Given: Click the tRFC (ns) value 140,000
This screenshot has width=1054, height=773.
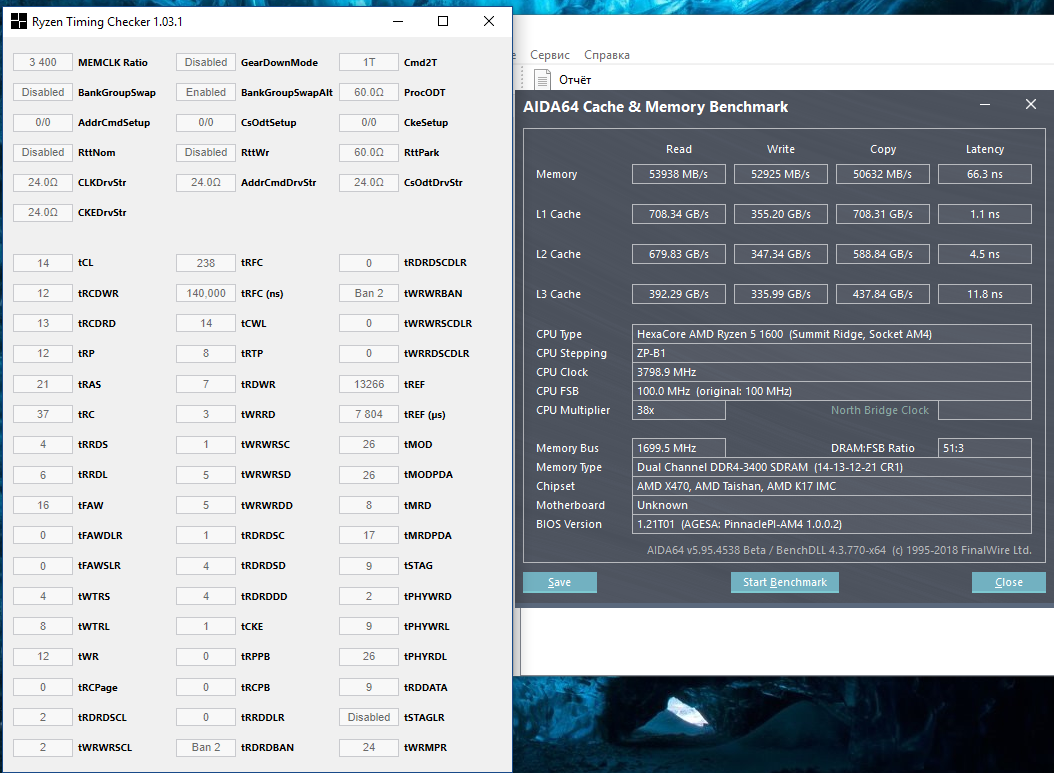Looking at the screenshot, I should coord(206,293).
